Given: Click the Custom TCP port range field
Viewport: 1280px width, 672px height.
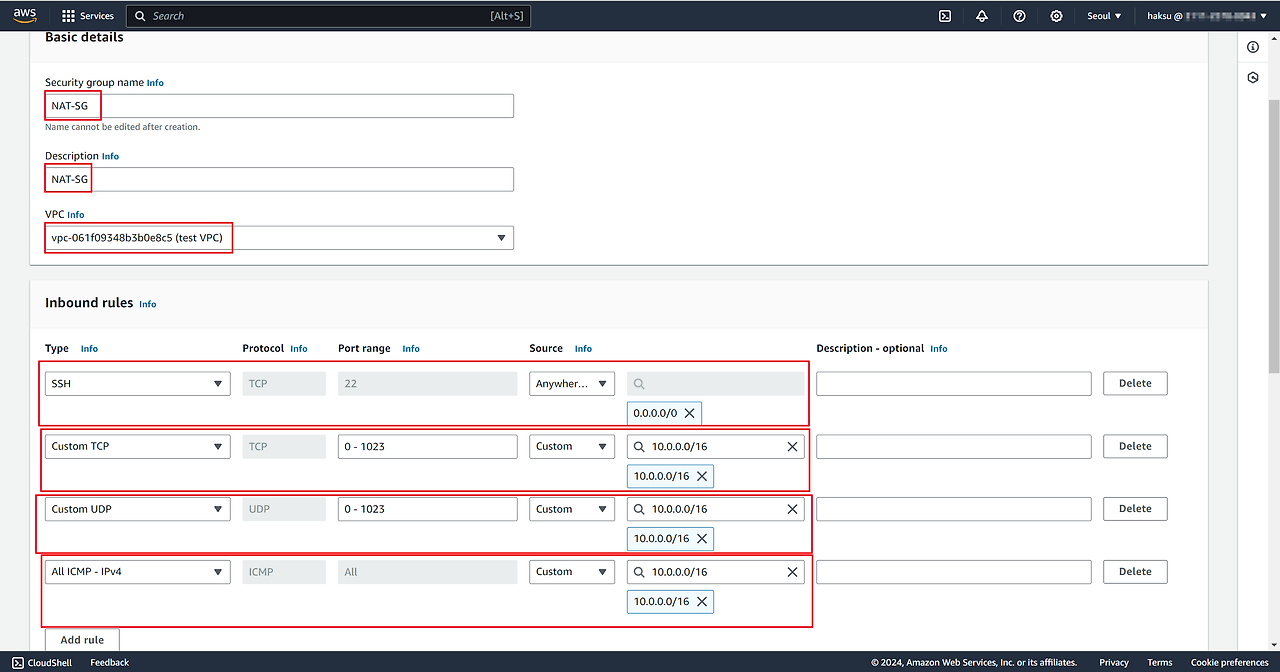Looking at the screenshot, I should [x=427, y=446].
